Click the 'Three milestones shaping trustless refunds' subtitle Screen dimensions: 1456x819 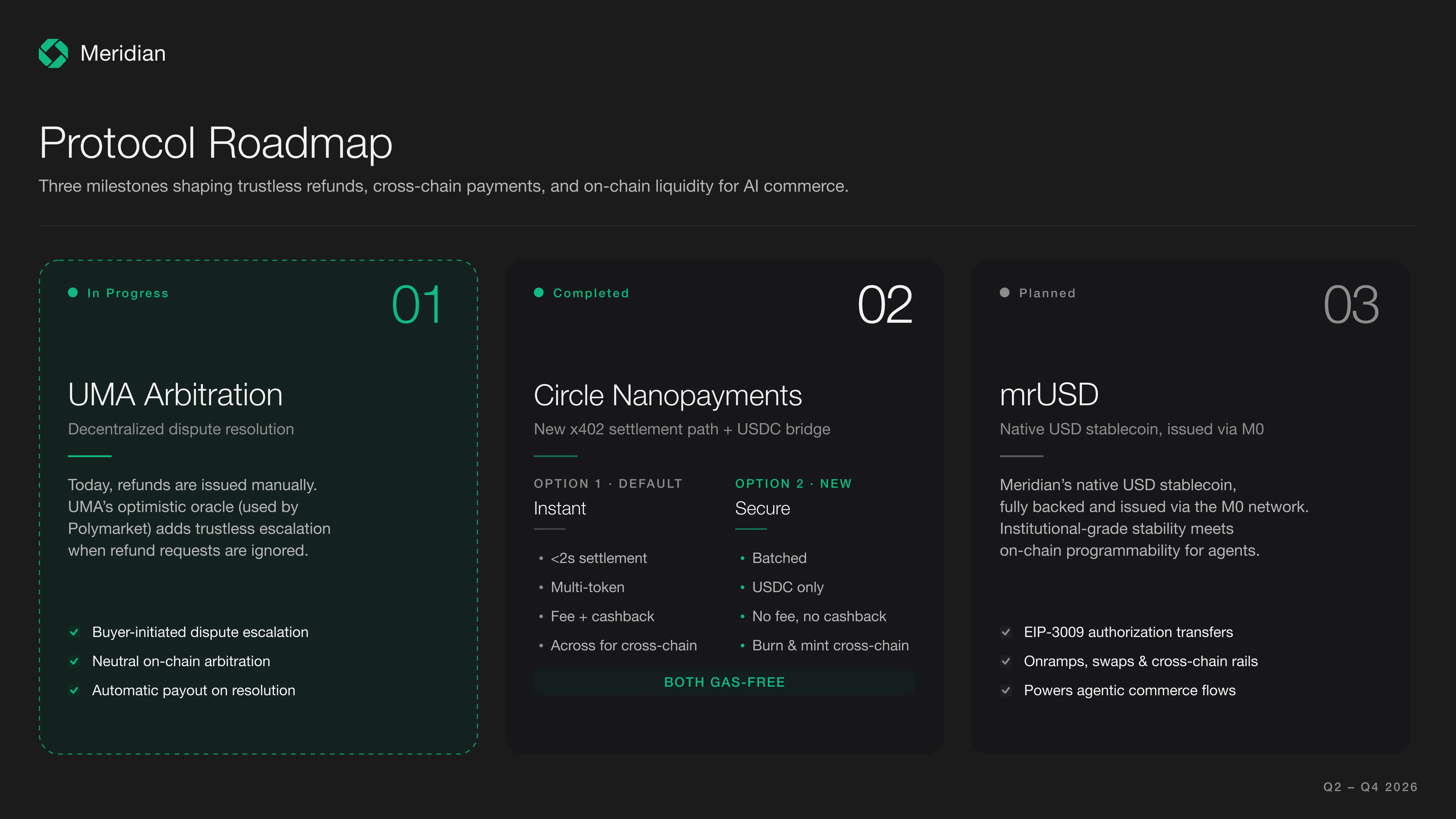[x=443, y=186]
